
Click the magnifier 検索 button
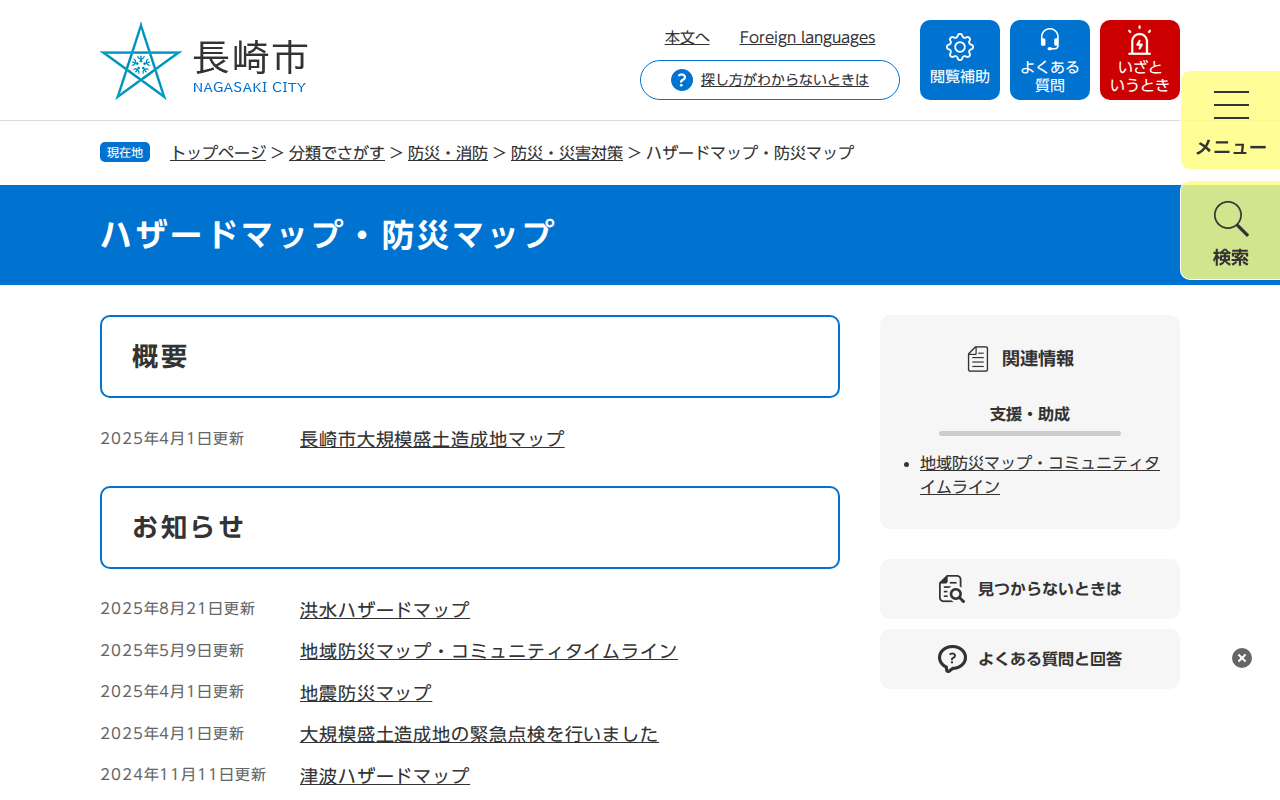click(x=1231, y=231)
